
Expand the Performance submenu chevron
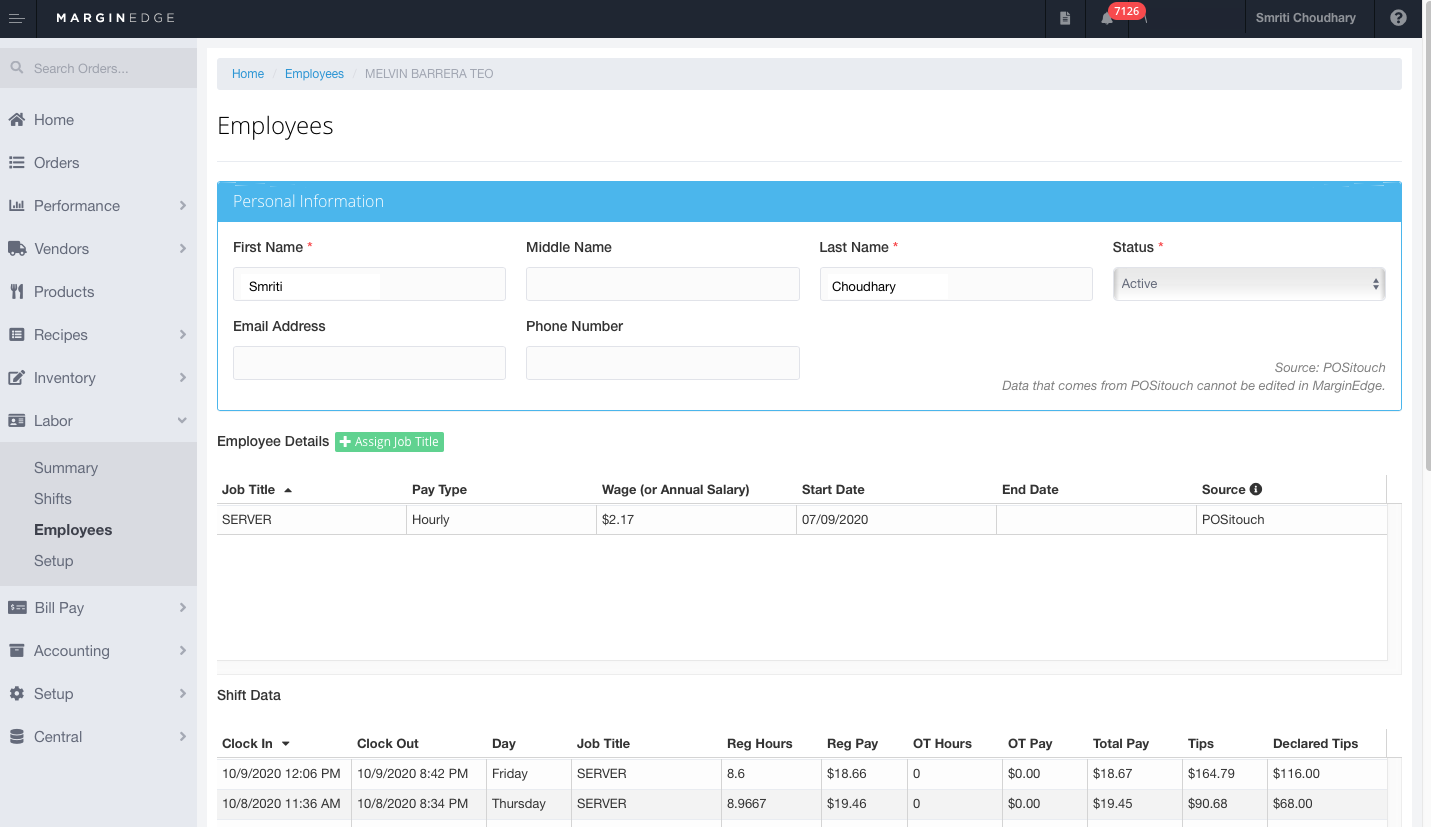(183, 206)
